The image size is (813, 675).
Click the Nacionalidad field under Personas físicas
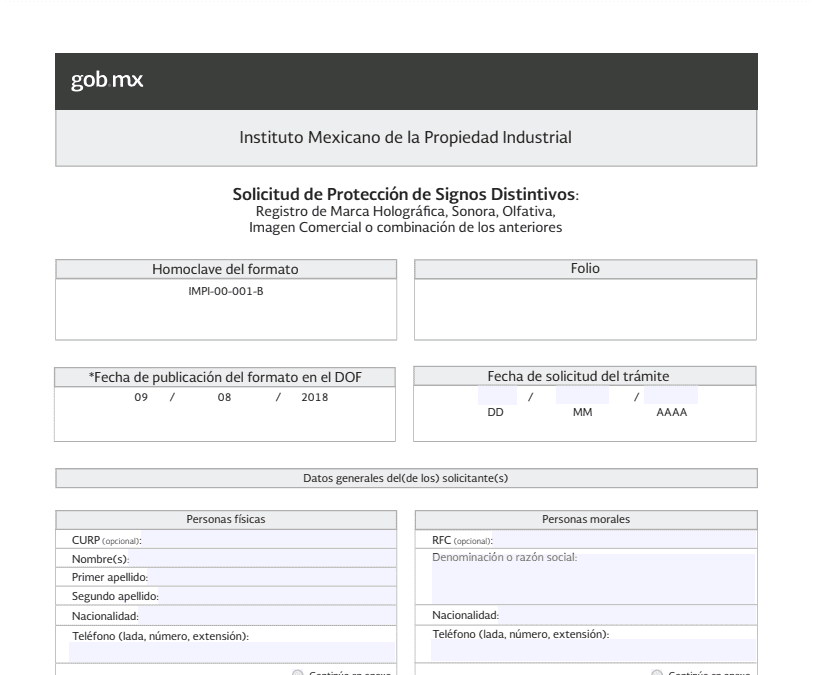[267, 616]
